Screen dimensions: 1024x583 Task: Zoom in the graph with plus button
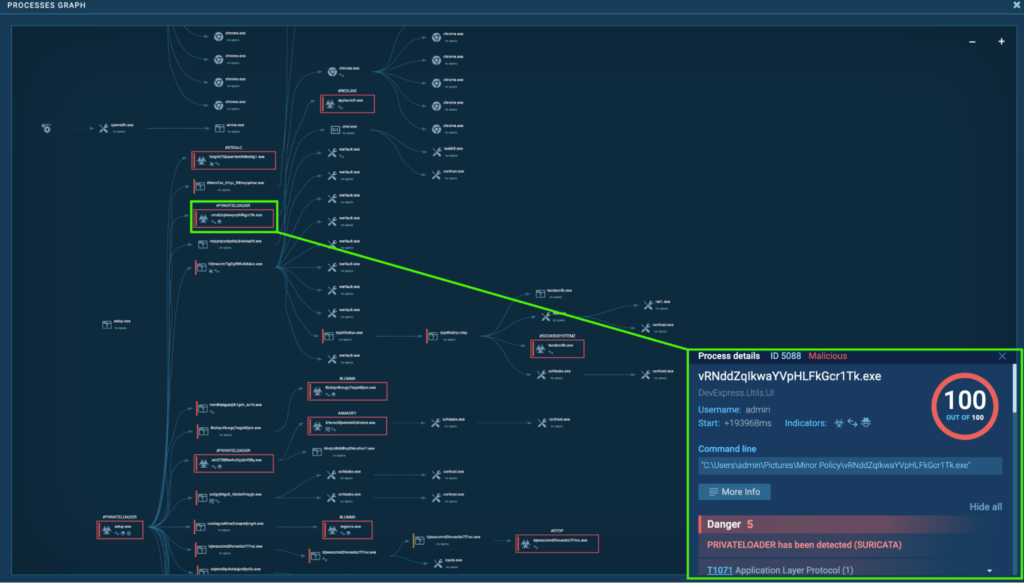pyautogui.click(x=1001, y=42)
